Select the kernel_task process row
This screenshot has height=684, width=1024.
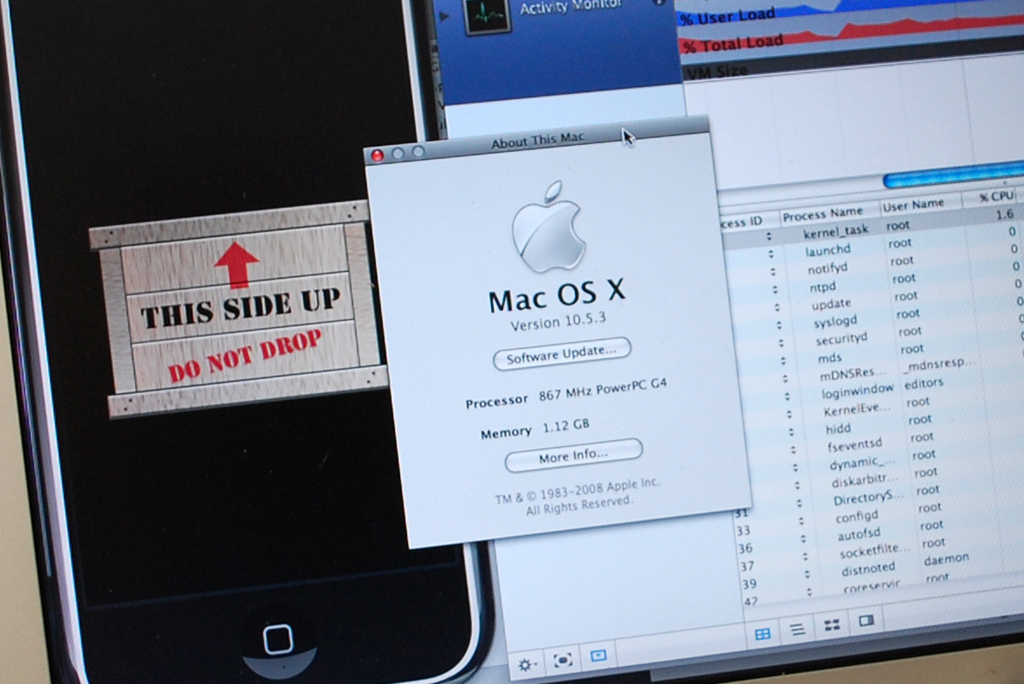[x=872, y=228]
